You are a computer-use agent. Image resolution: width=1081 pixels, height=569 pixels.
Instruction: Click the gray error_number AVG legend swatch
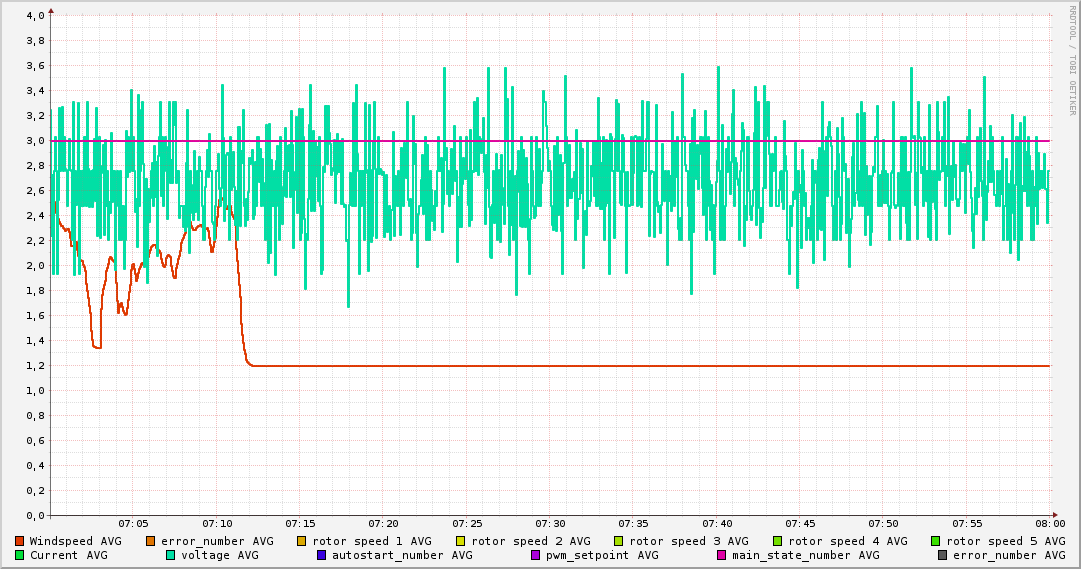(943, 555)
